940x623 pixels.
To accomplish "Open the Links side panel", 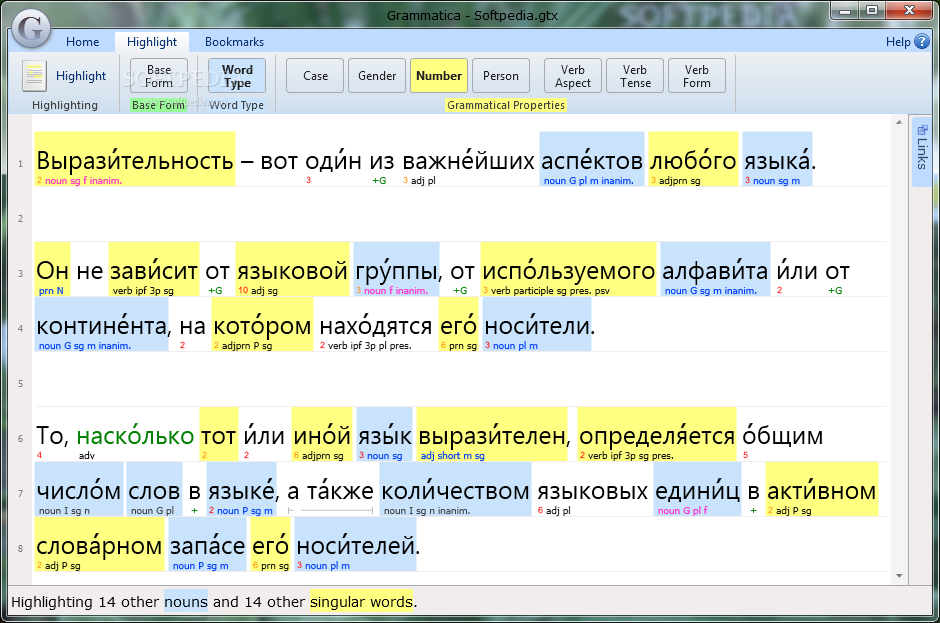I will coord(922,152).
